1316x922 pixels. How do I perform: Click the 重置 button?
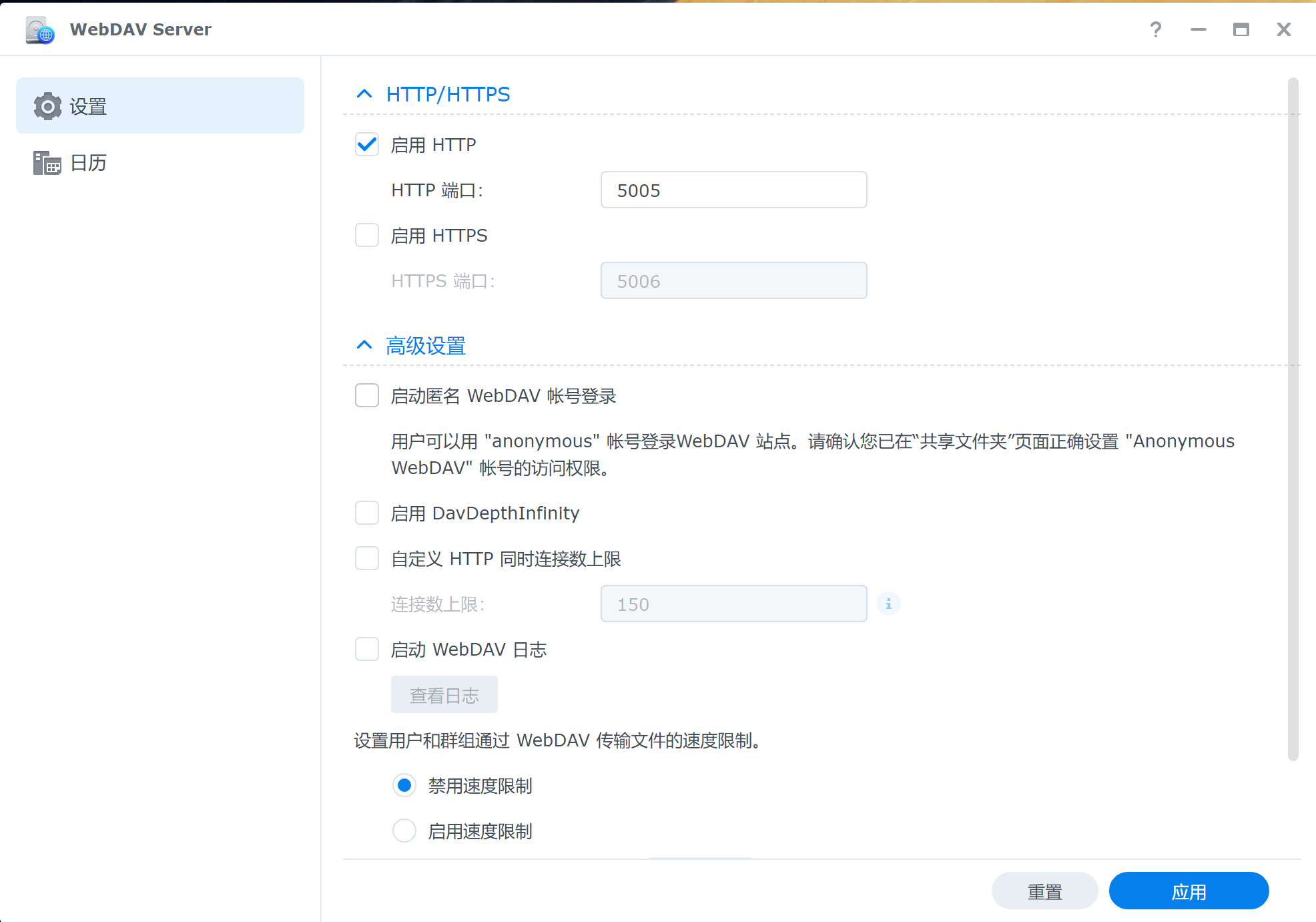pyautogui.click(x=1045, y=891)
